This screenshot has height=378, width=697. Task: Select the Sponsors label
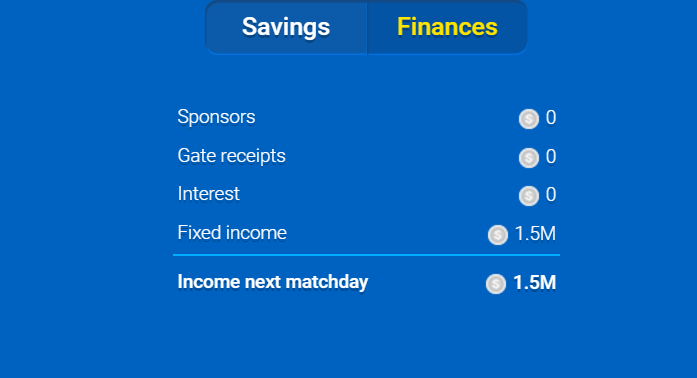[216, 117]
